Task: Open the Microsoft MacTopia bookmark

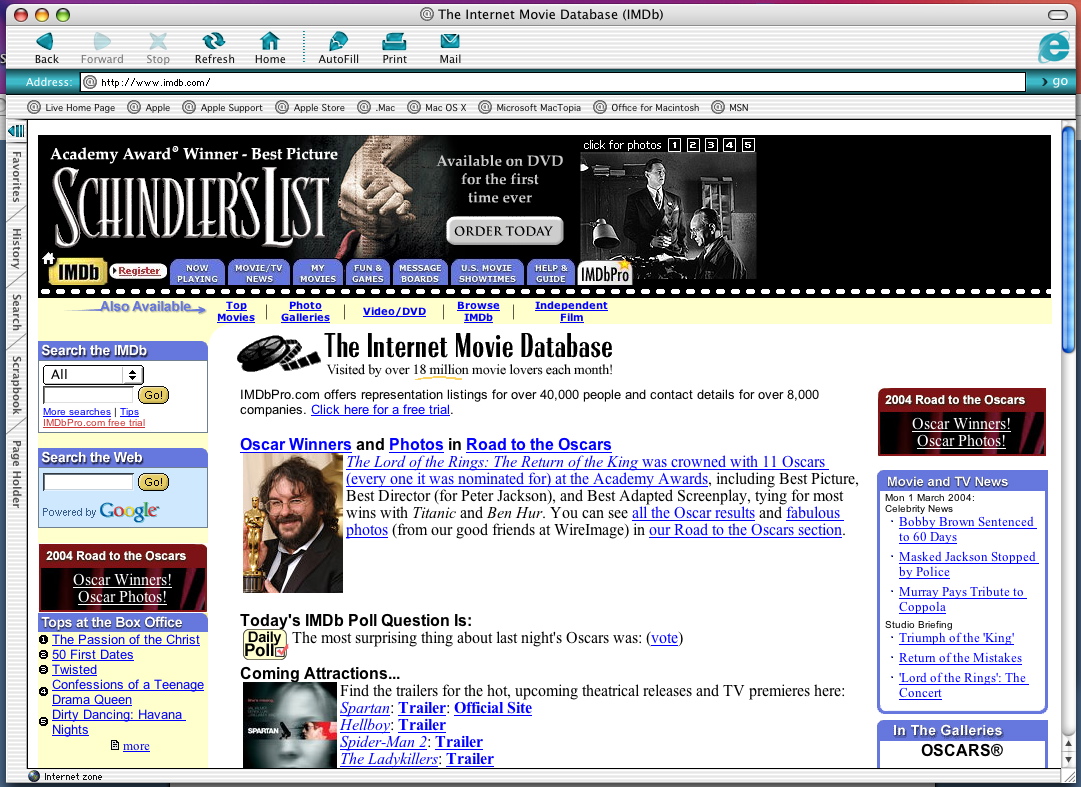Action: (529, 108)
